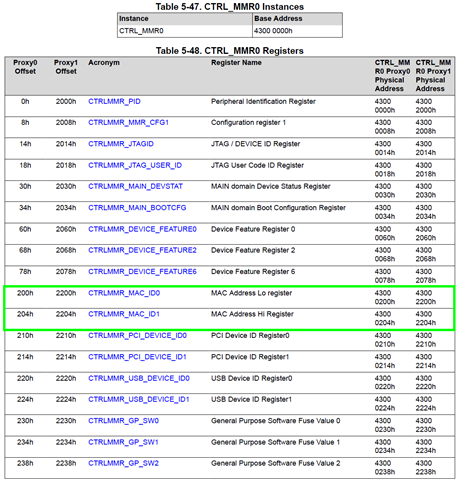Click the Proxy0 offset '34h' cell

click(x=25, y=208)
